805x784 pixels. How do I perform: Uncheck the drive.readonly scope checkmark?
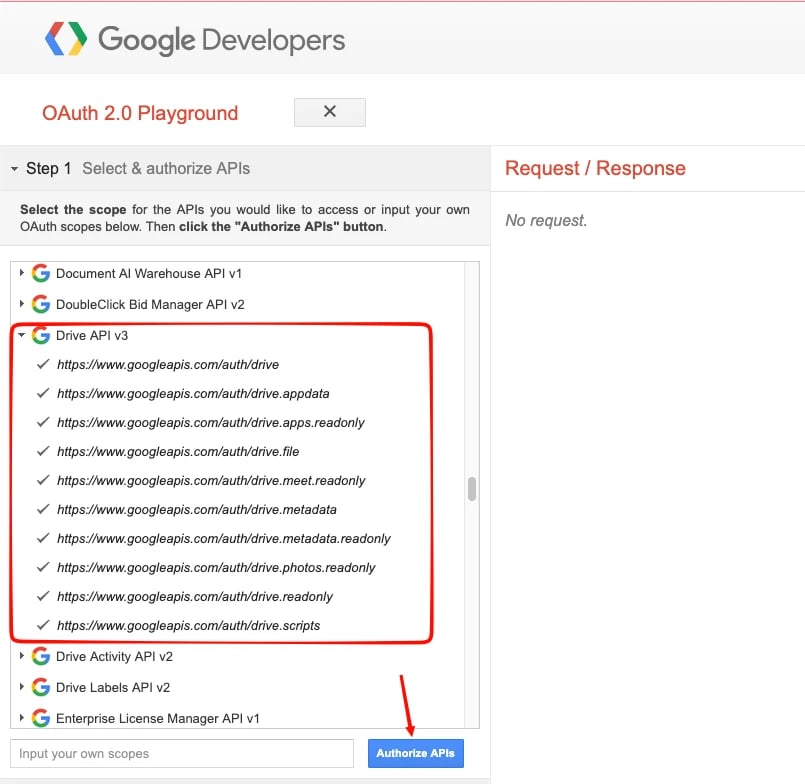43,596
